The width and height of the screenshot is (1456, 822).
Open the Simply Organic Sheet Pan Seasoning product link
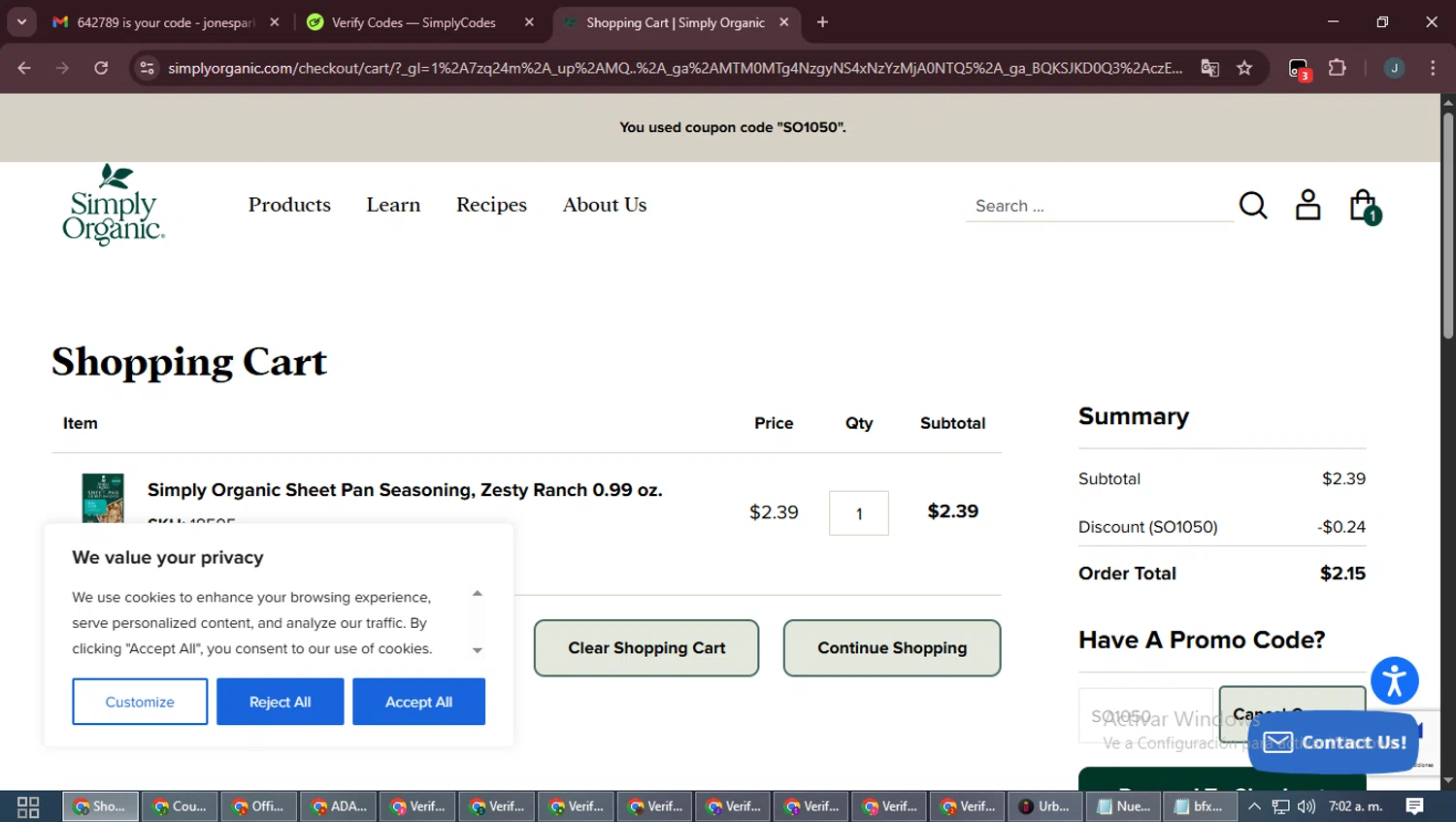[x=405, y=490]
